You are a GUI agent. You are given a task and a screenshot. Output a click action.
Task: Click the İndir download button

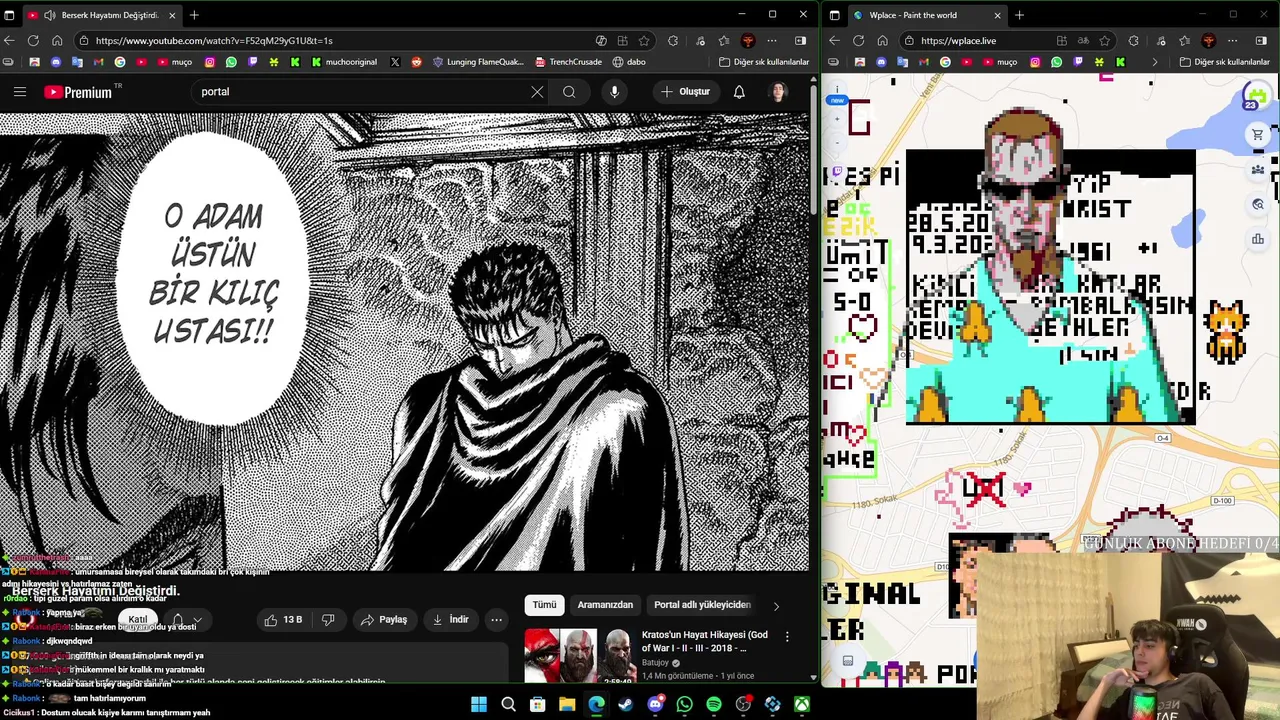(x=449, y=620)
